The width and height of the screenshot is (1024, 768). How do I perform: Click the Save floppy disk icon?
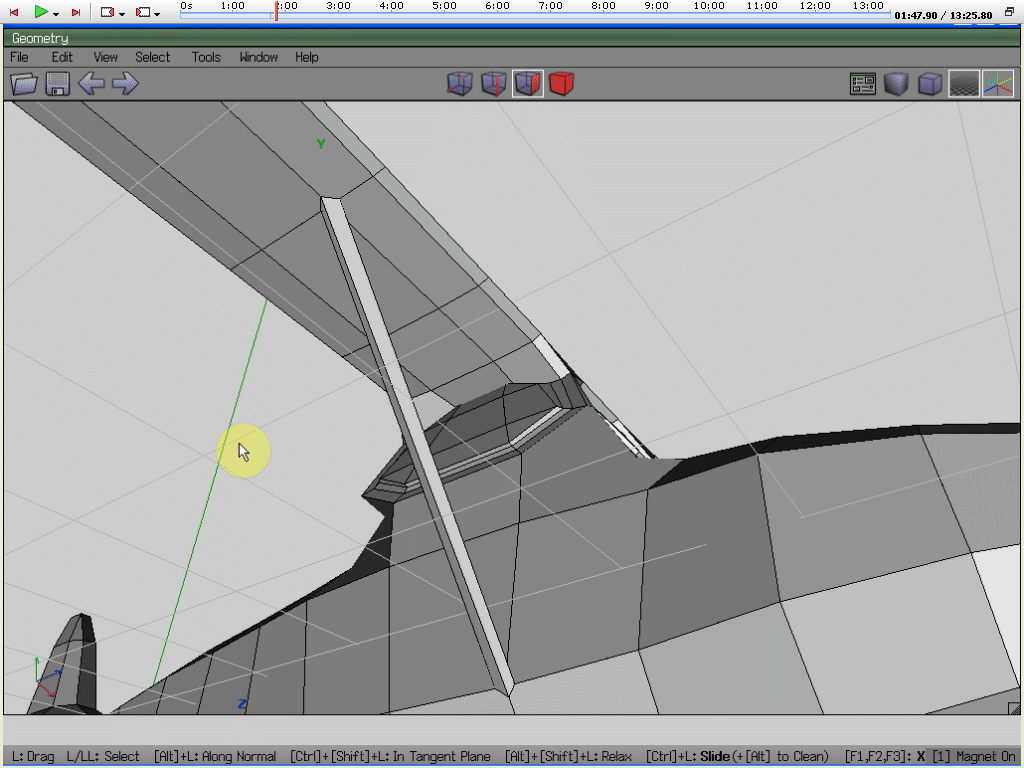pos(57,84)
